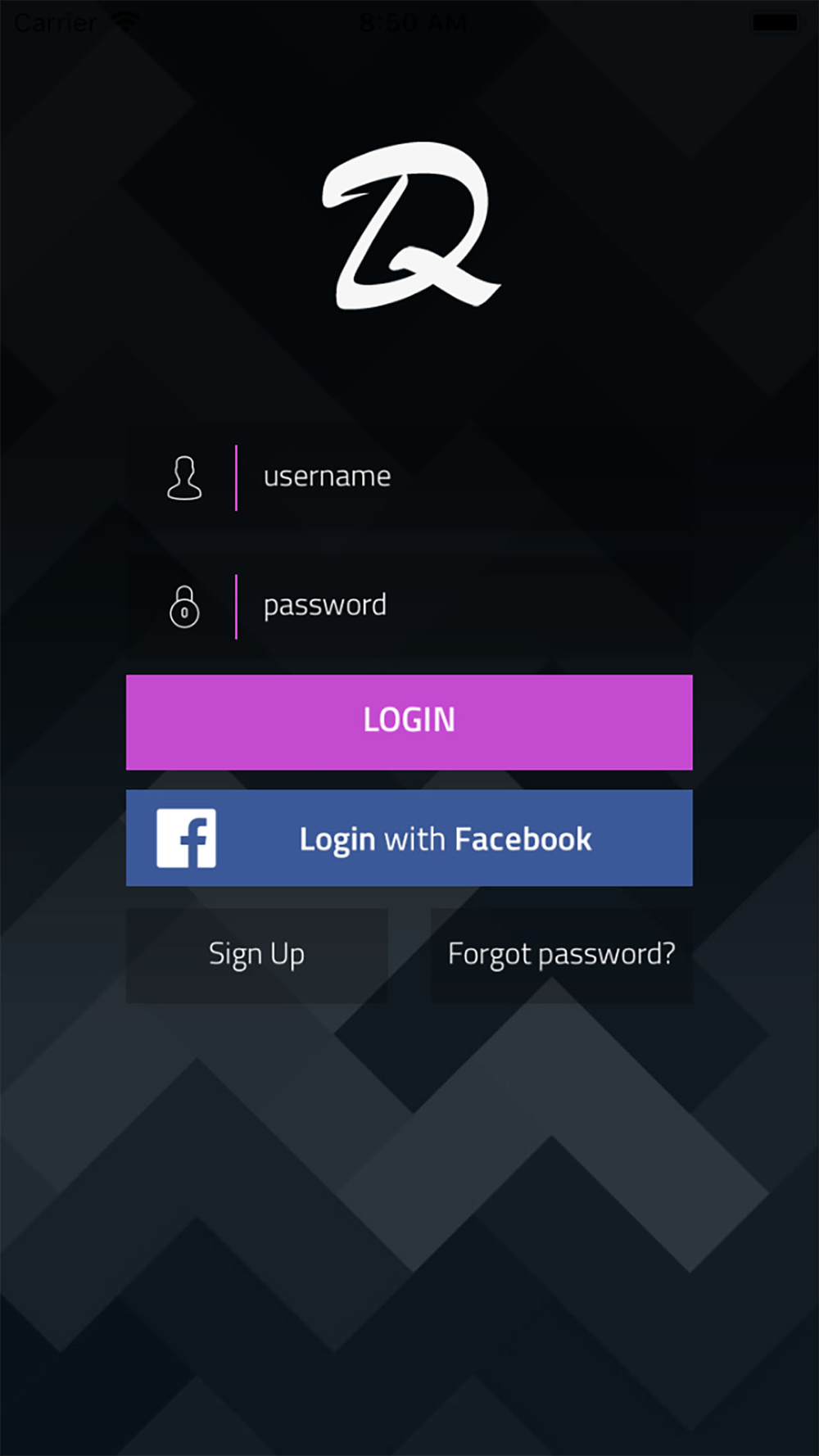Choose Login with Facebook
This screenshot has height=1456, width=819.
tap(409, 838)
